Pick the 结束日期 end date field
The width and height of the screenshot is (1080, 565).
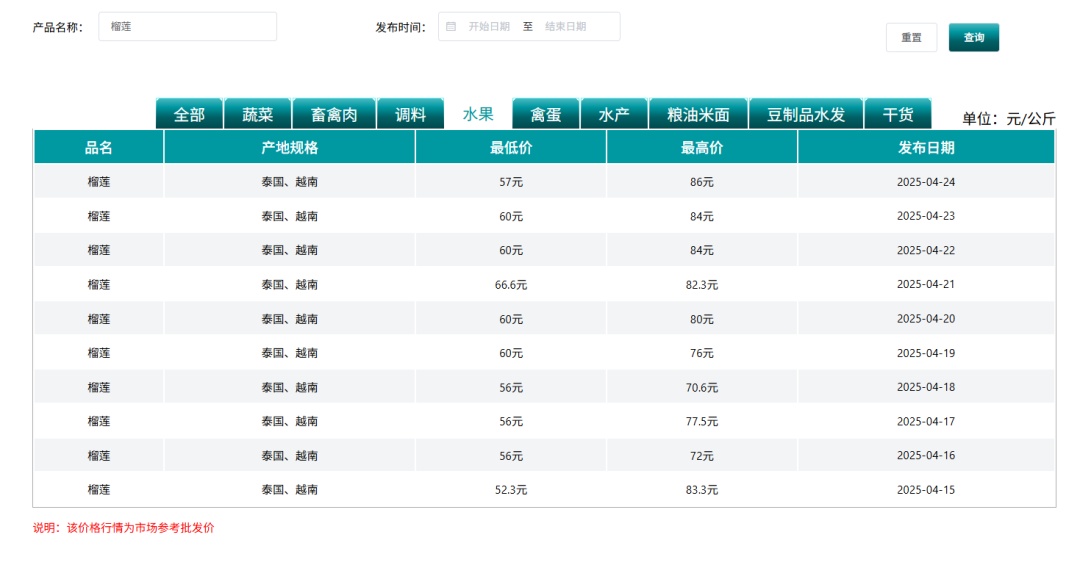pos(565,27)
